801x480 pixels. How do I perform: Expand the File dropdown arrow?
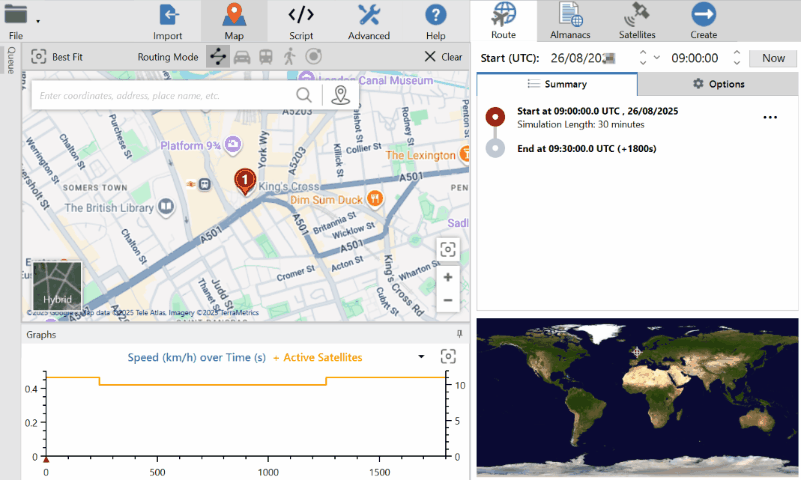38,21
